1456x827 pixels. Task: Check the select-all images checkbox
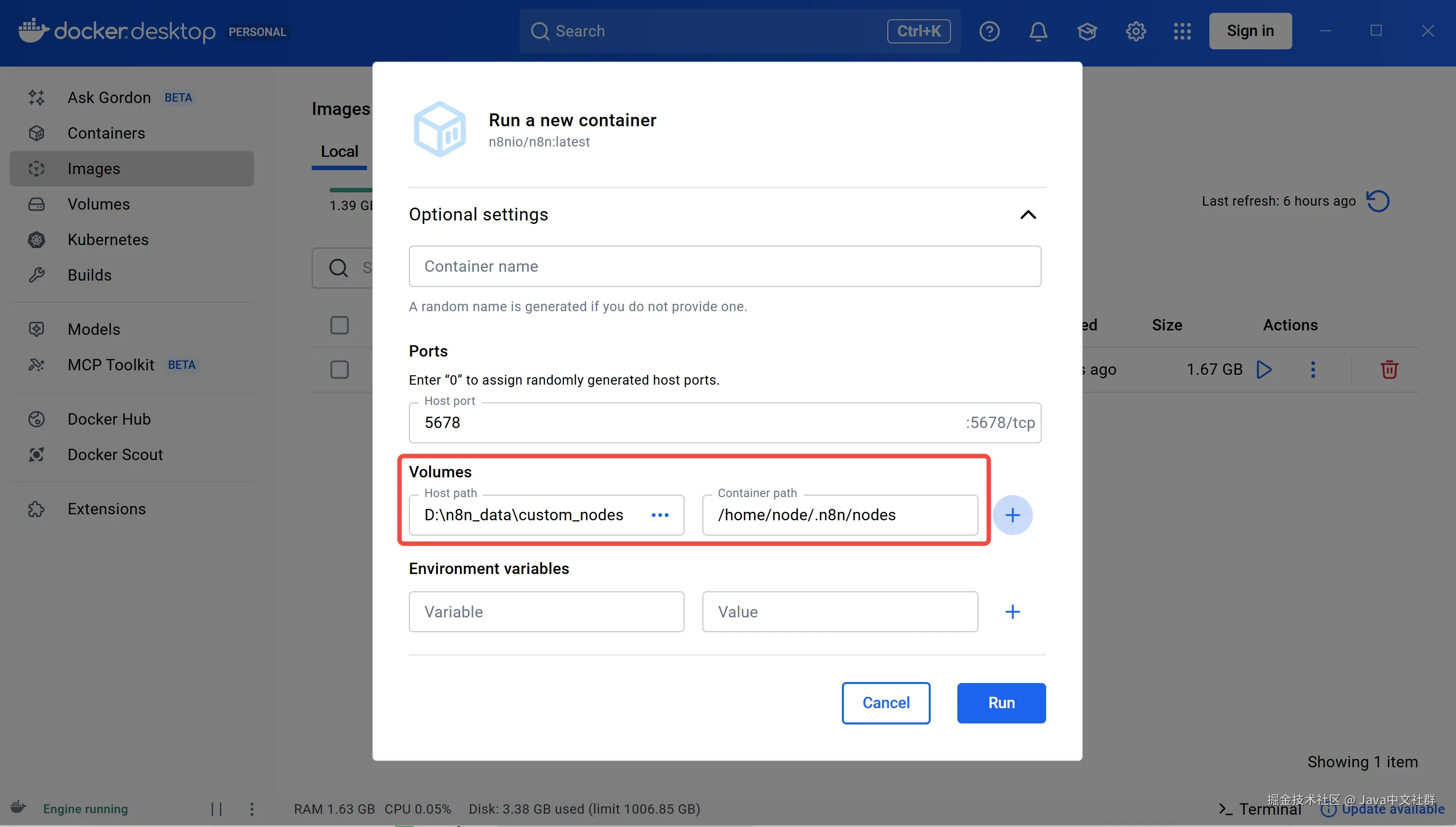pyautogui.click(x=339, y=325)
